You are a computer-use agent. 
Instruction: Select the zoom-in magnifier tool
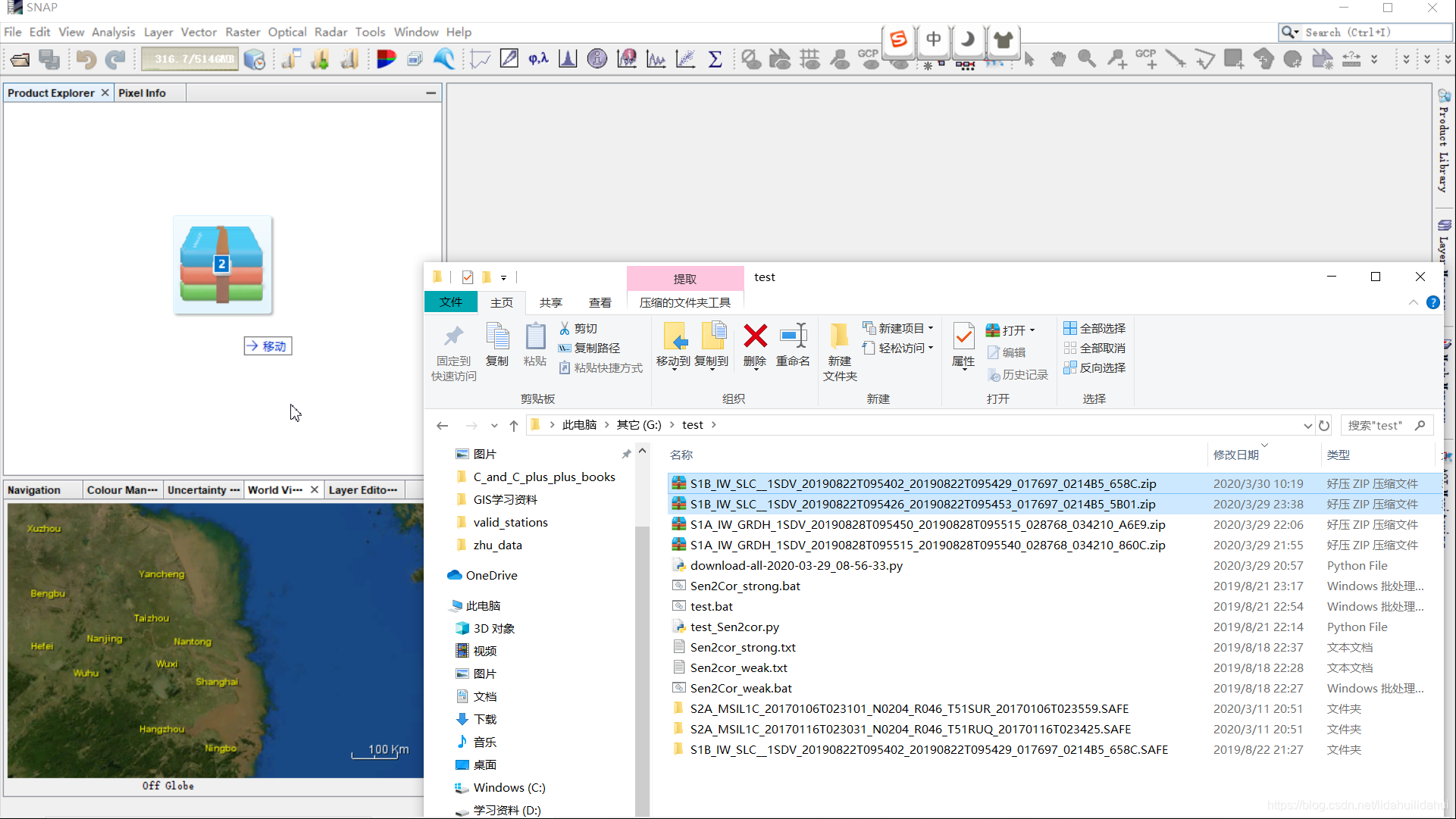[1087, 59]
